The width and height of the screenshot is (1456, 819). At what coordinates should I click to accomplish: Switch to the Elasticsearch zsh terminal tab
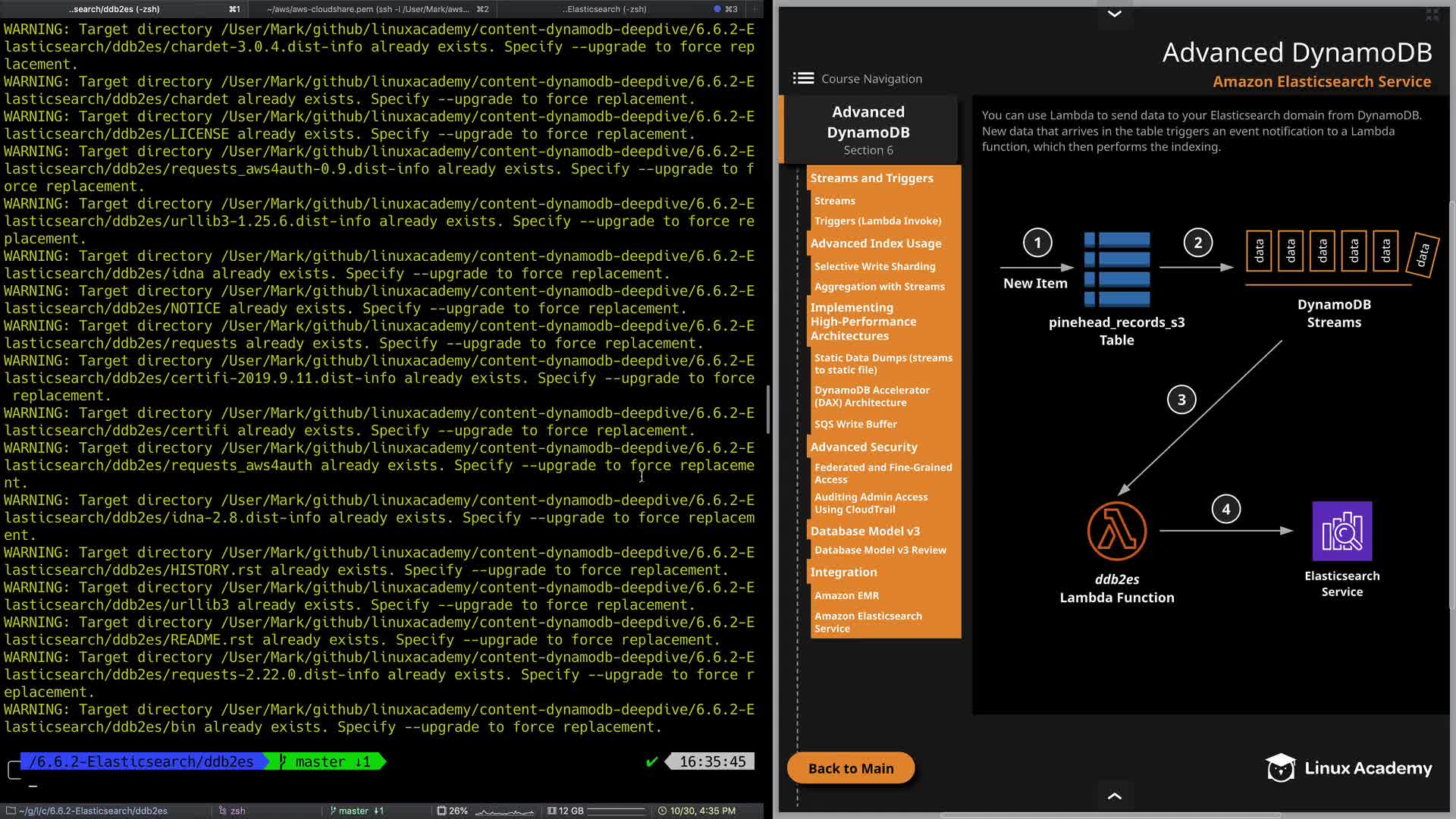[x=604, y=9]
